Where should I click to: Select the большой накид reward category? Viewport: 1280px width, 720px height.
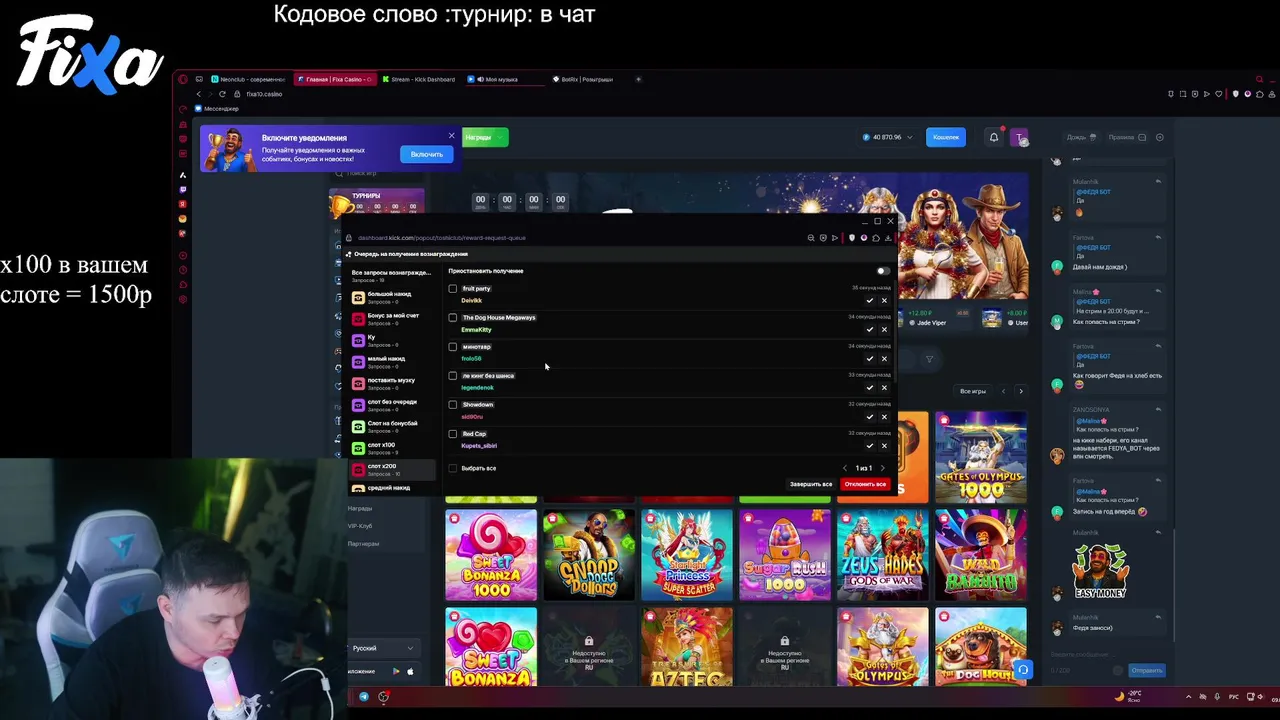(391, 297)
